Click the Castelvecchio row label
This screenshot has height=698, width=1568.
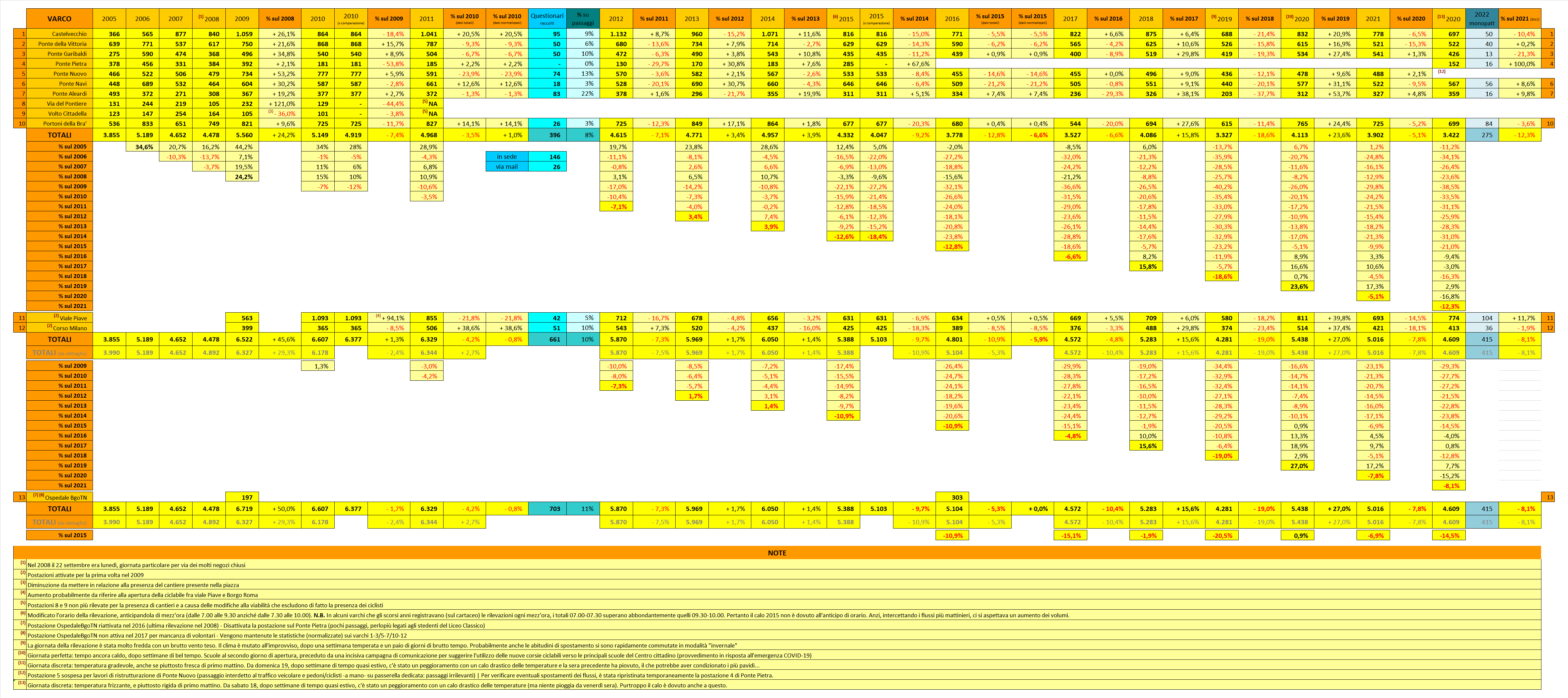(x=60, y=34)
